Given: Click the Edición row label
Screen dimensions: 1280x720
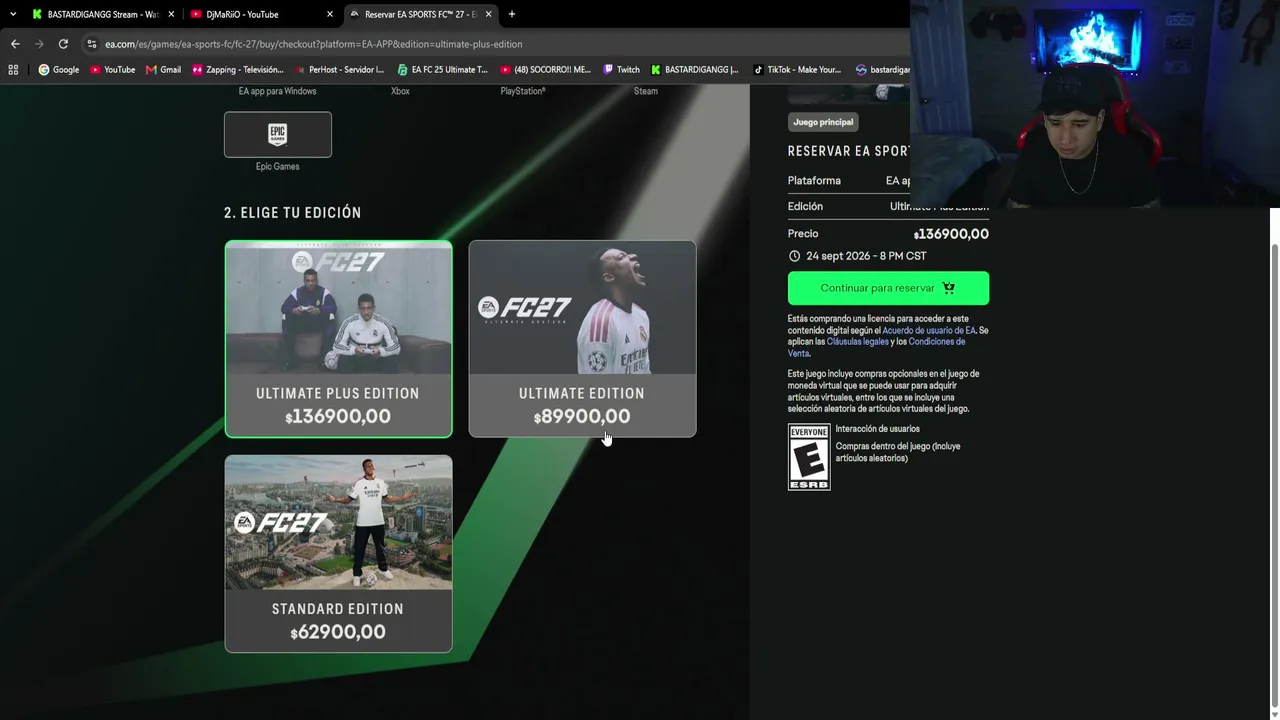Looking at the screenshot, I should click(x=805, y=207).
